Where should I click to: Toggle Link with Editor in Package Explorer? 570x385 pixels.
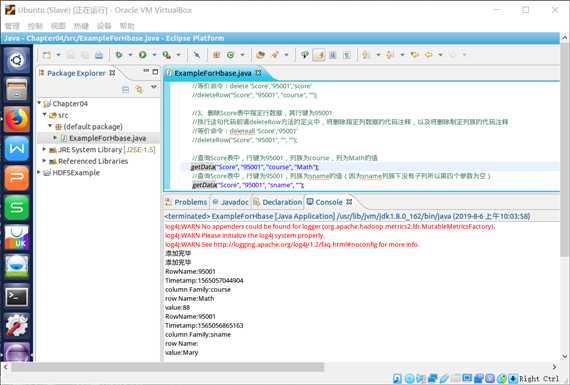[139, 89]
